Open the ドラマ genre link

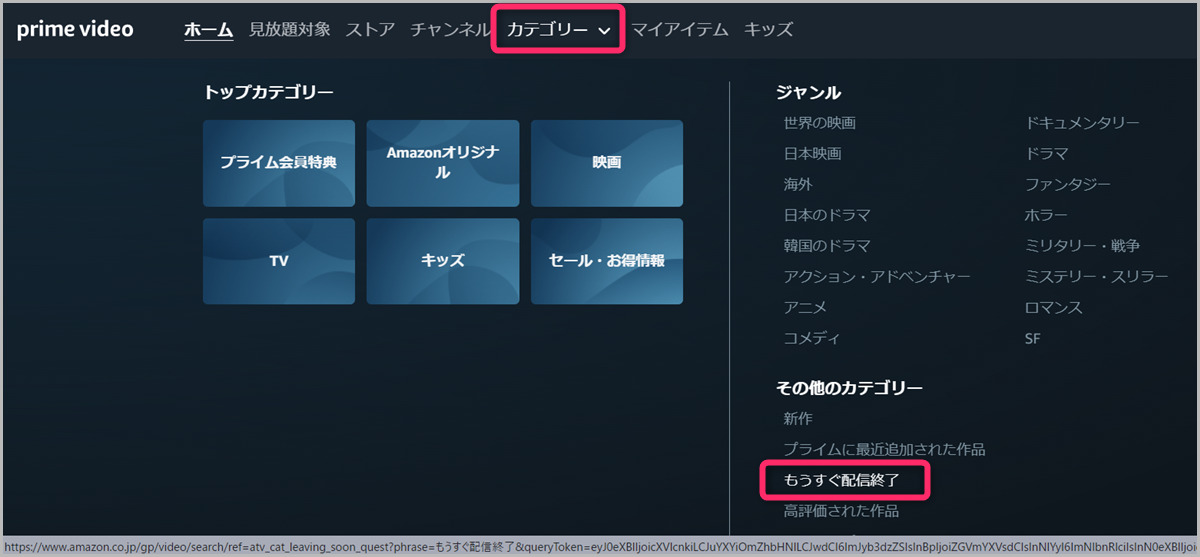pyautogui.click(x=1047, y=154)
